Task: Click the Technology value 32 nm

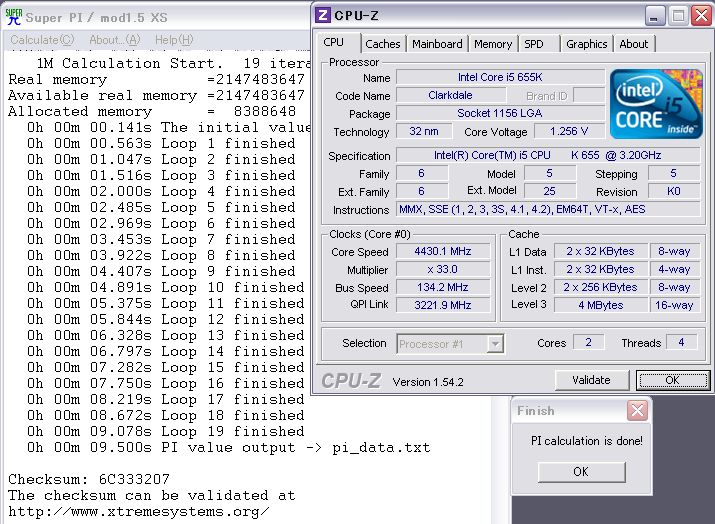Action: click(x=424, y=131)
